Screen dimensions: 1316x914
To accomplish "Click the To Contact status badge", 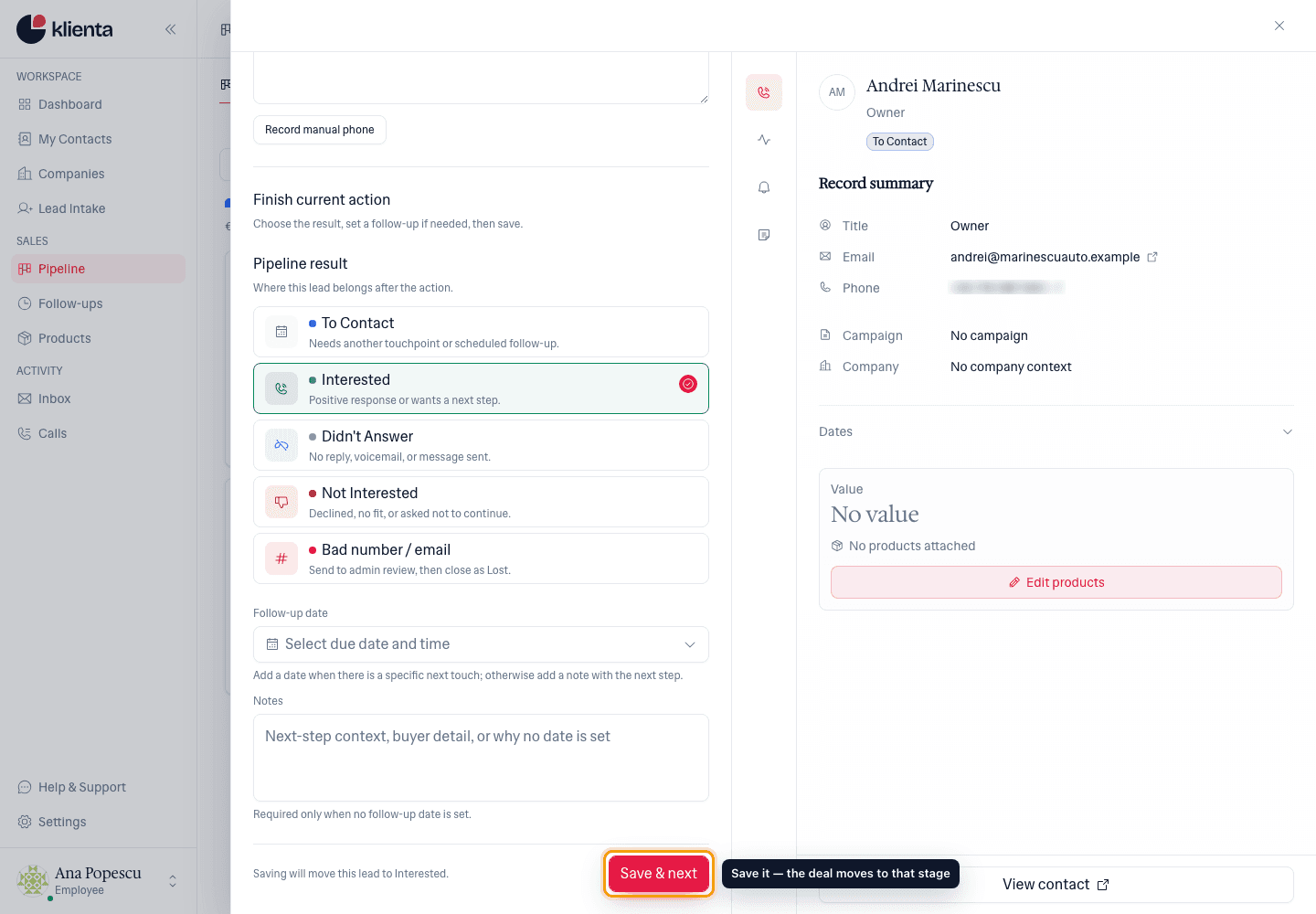I will tap(900, 142).
